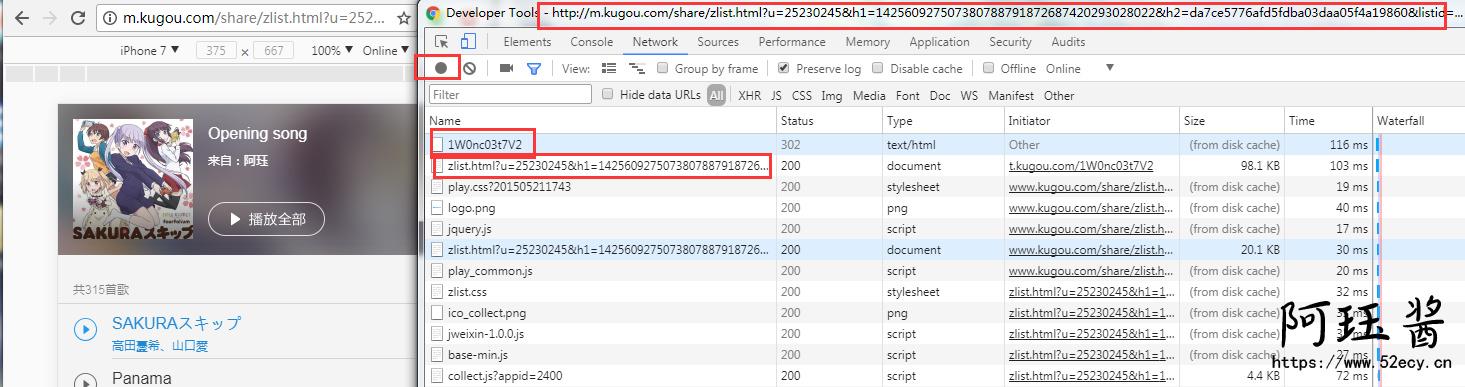
Task: Enable the Disable cache checkbox
Action: (878, 68)
